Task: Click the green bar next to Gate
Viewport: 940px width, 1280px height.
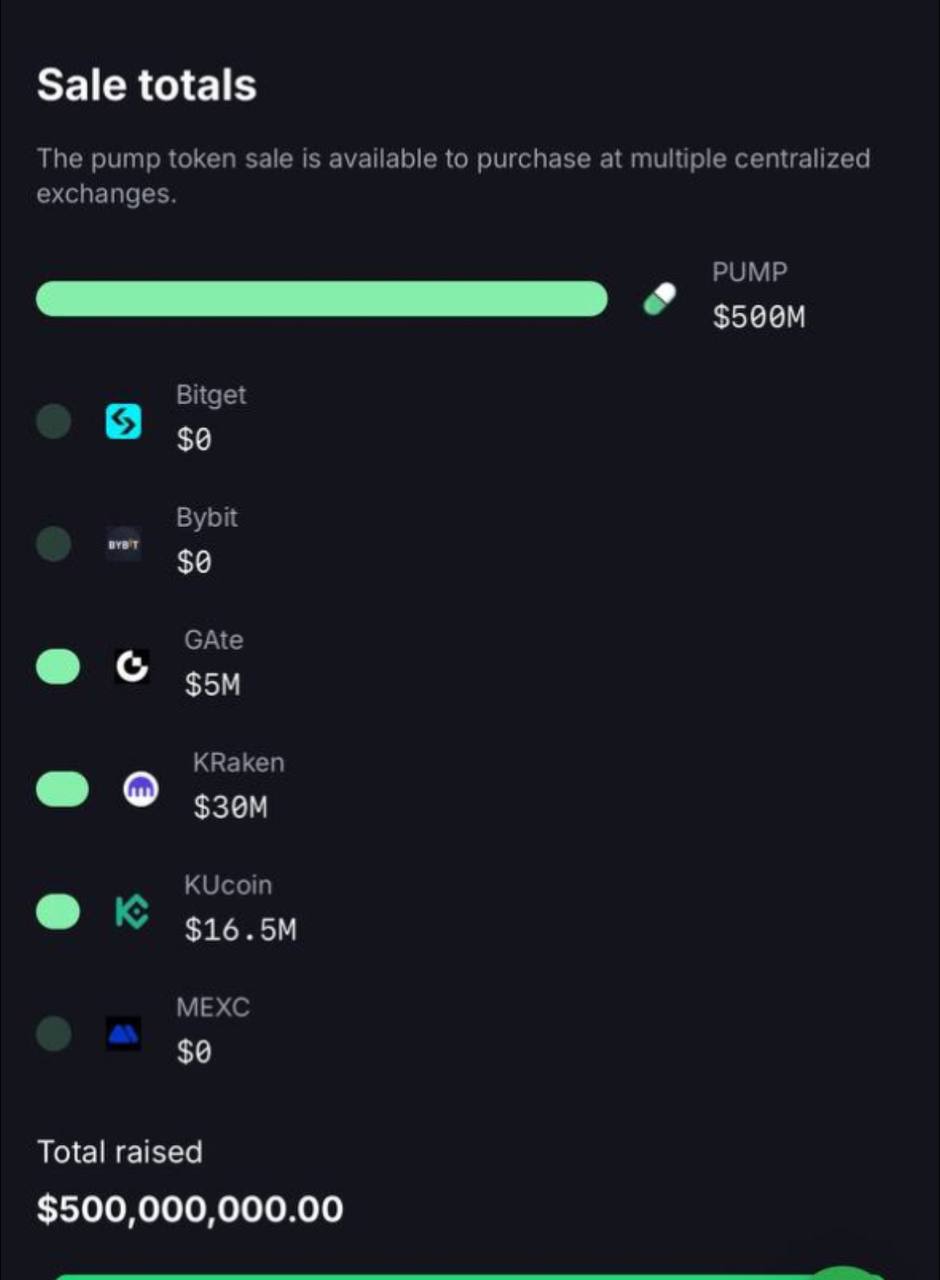Action: point(58,667)
